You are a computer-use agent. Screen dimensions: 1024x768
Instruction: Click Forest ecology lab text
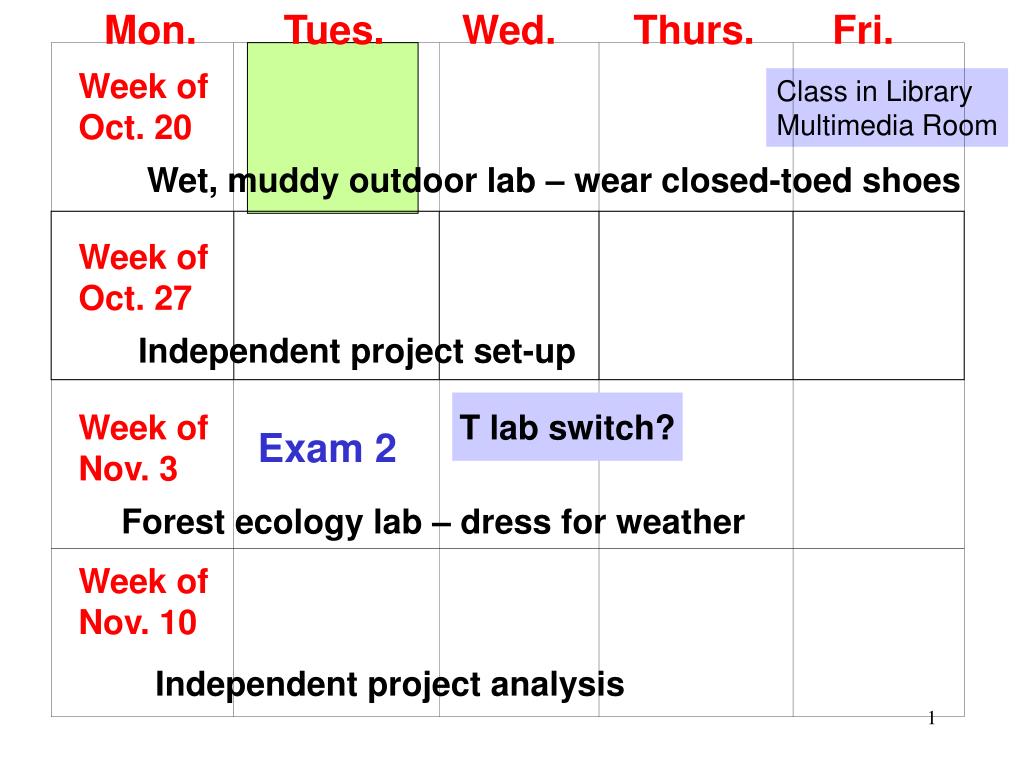433,522
